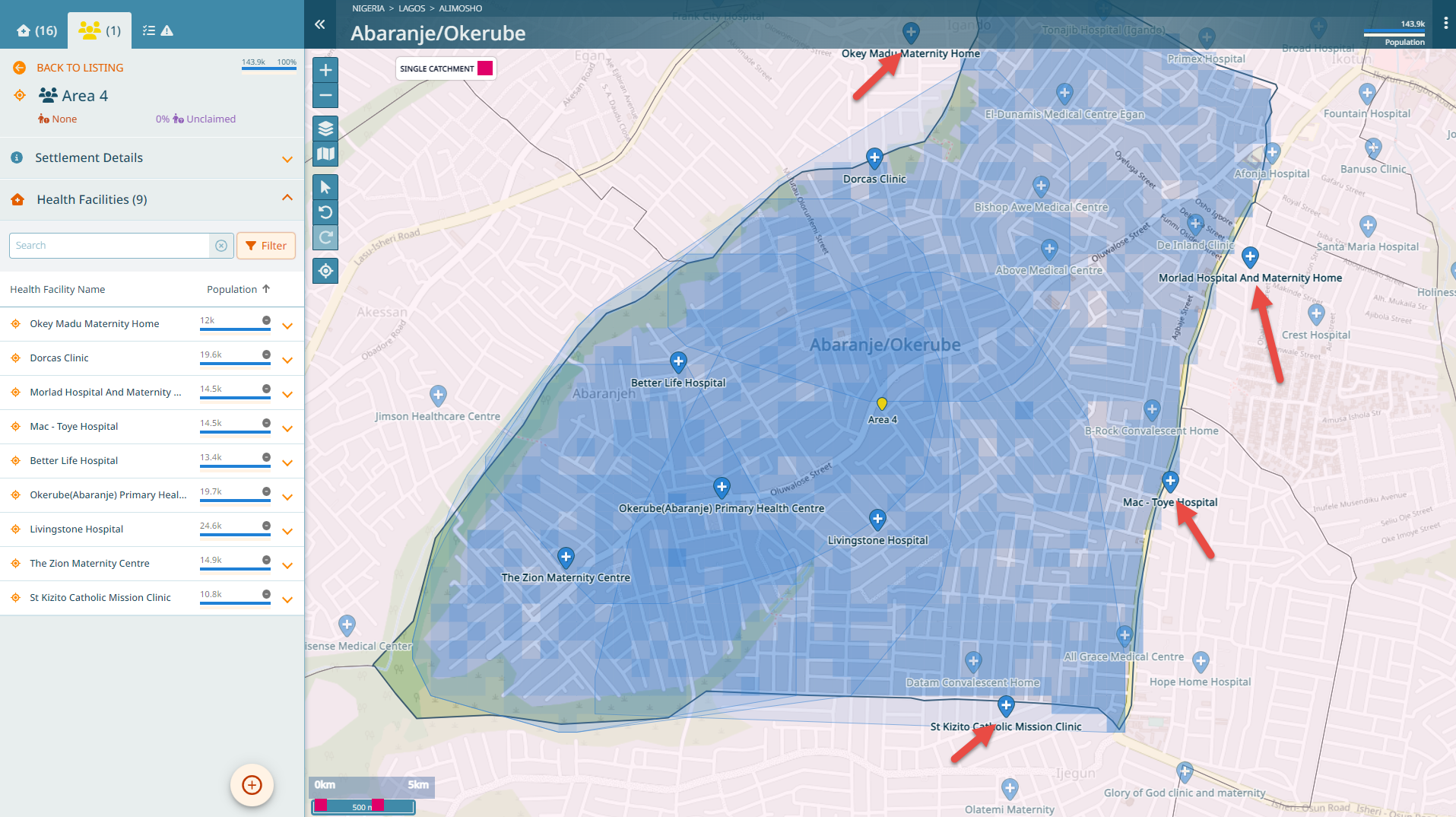Click the round add plus button
The height and width of the screenshot is (817, 1456).
[x=252, y=784]
